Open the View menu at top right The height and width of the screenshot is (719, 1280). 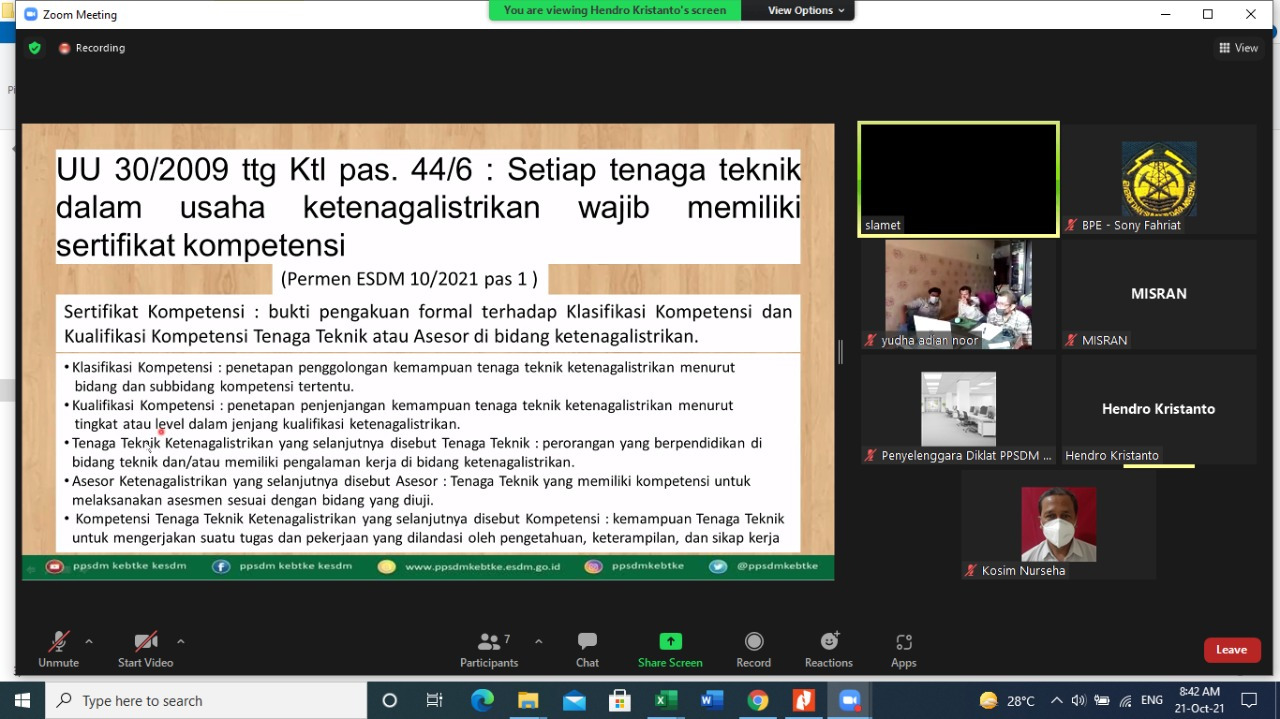(x=1239, y=47)
